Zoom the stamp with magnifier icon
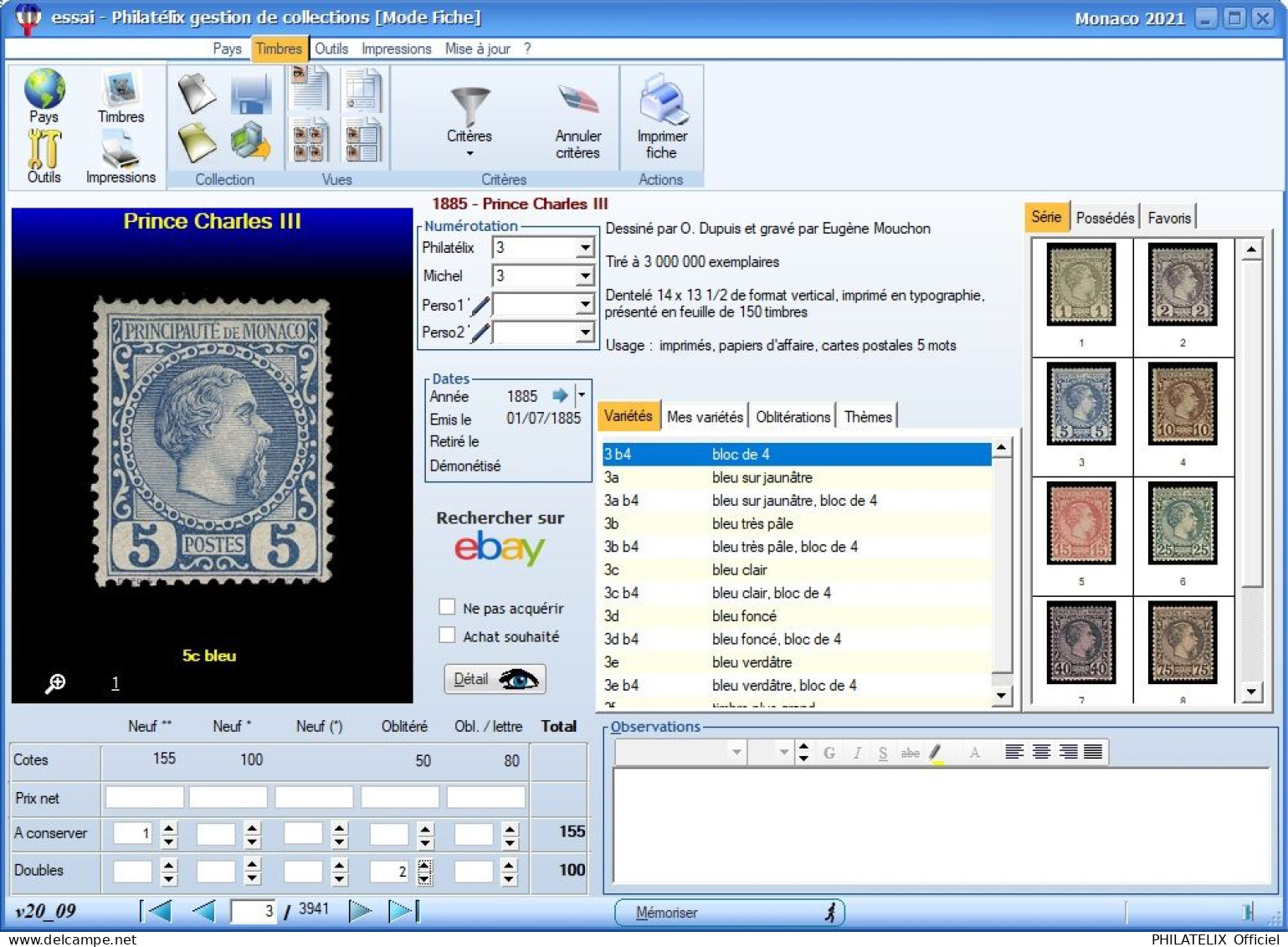This screenshot has width=1288, height=947. (x=55, y=684)
